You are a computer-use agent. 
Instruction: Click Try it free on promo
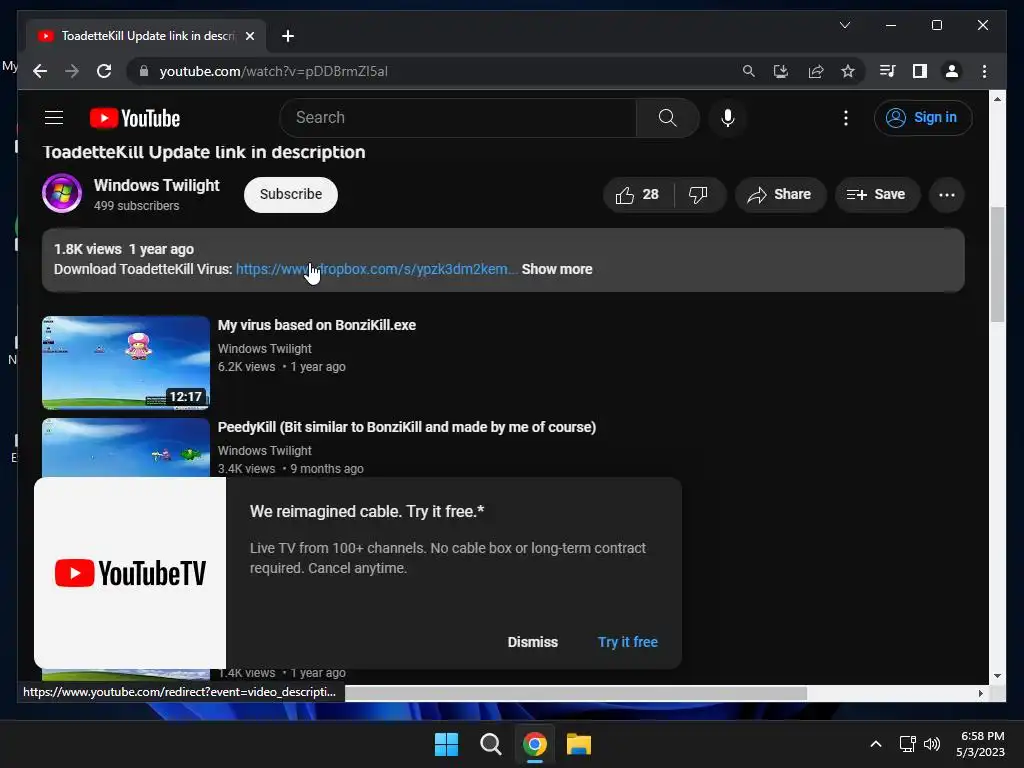coord(628,642)
